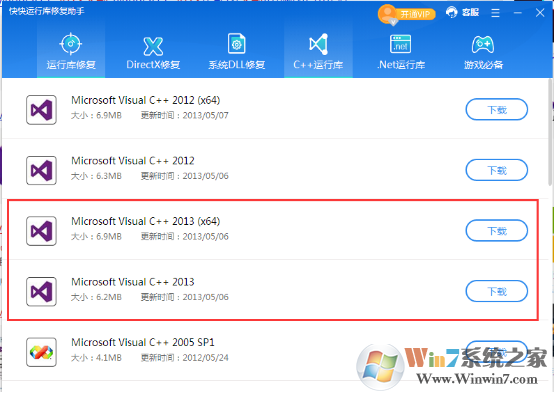This screenshot has height=393, width=554.
Task: Go to the 游戏必备 tab
Action: pos(483,52)
